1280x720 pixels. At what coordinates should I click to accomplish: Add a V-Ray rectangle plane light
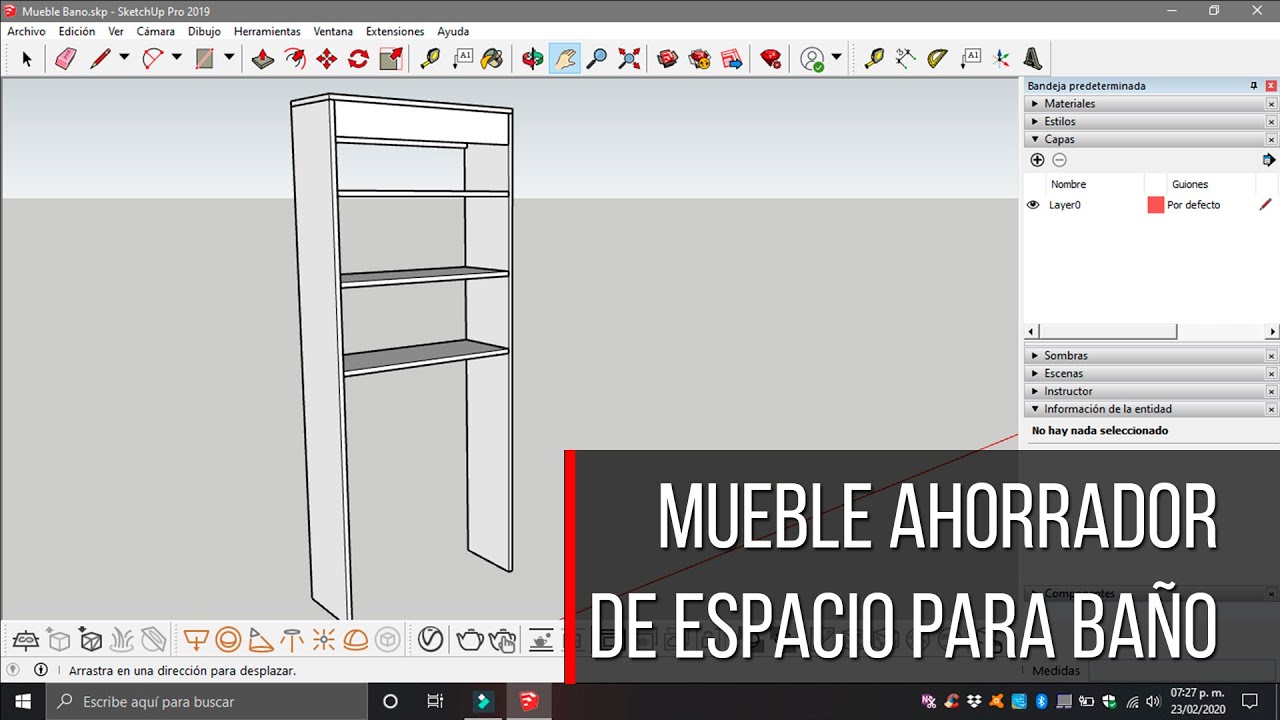pos(196,639)
